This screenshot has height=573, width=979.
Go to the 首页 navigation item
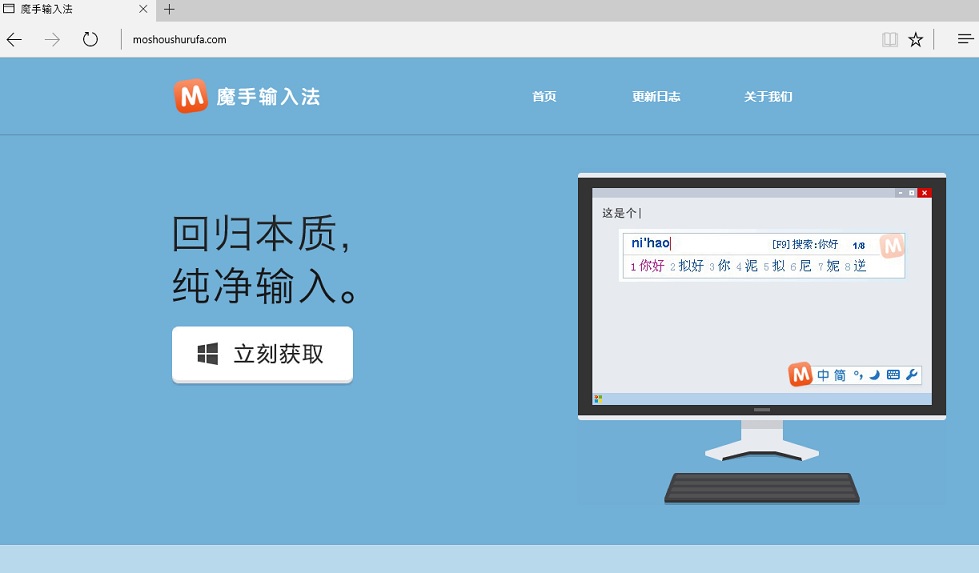[x=544, y=97]
